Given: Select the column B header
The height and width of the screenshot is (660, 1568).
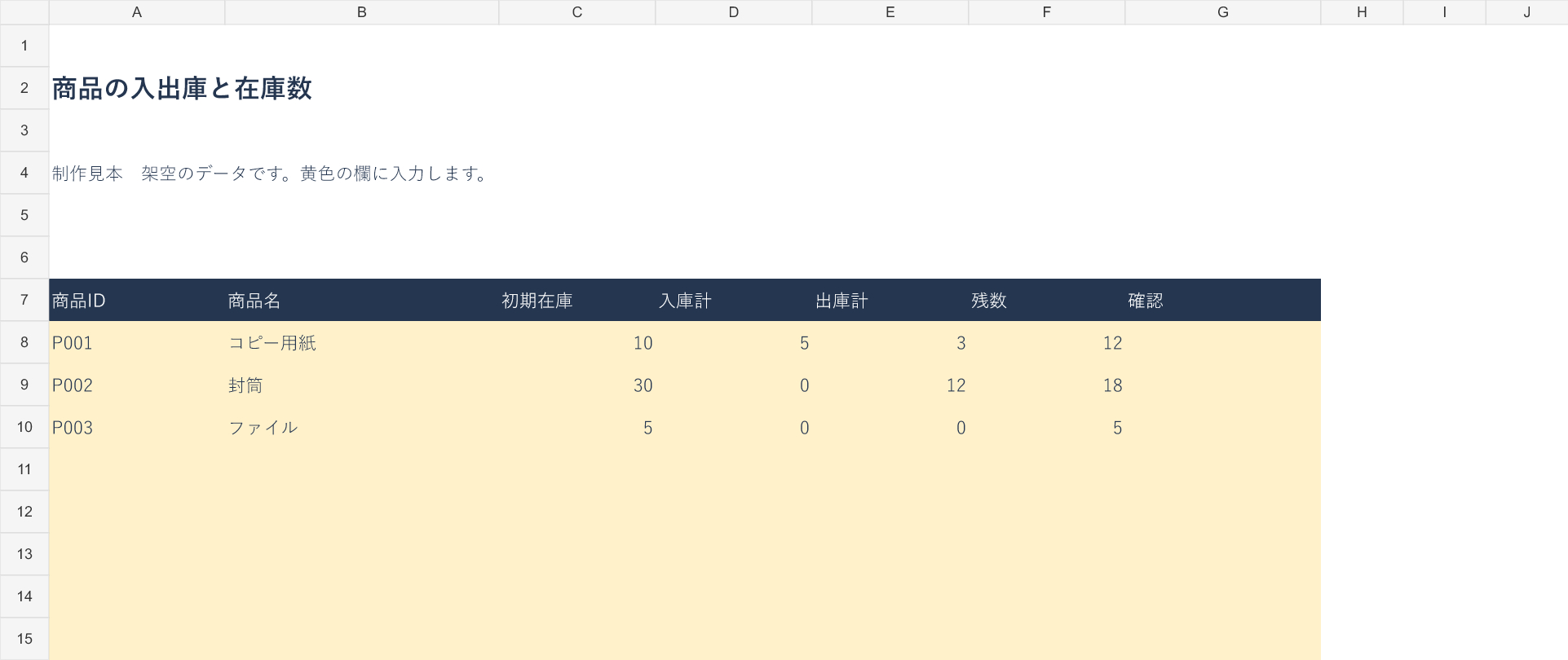Looking at the screenshot, I should click(x=362, y=12).
